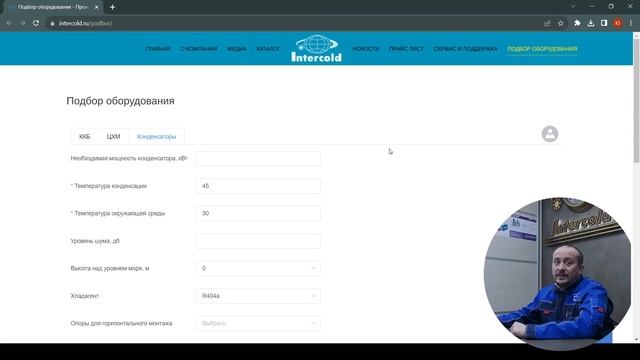Click the Температура конденсации field
Viewport: 640px width, 360px height.
(x=258, y=186)
